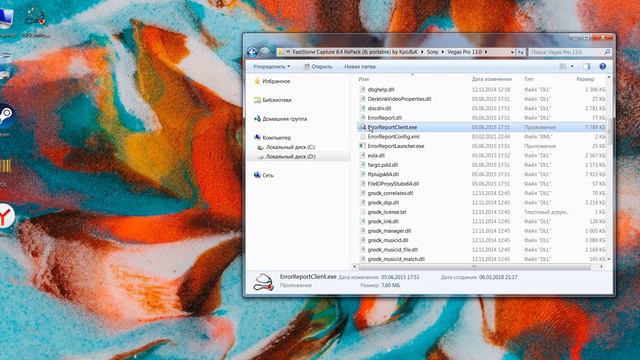Screen dimensions: 640x360
Task: Select ErrorReportClient.exe in file list
Action: tap(482, 127)
